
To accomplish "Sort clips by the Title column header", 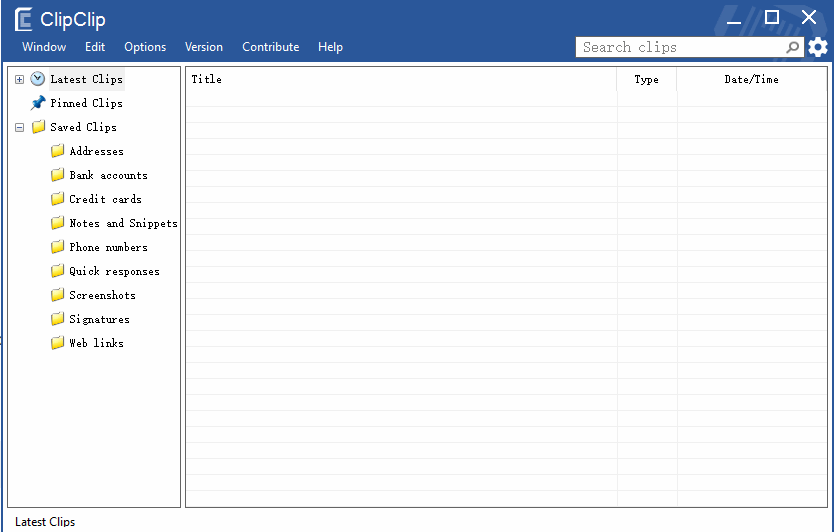I will [402, 79].
